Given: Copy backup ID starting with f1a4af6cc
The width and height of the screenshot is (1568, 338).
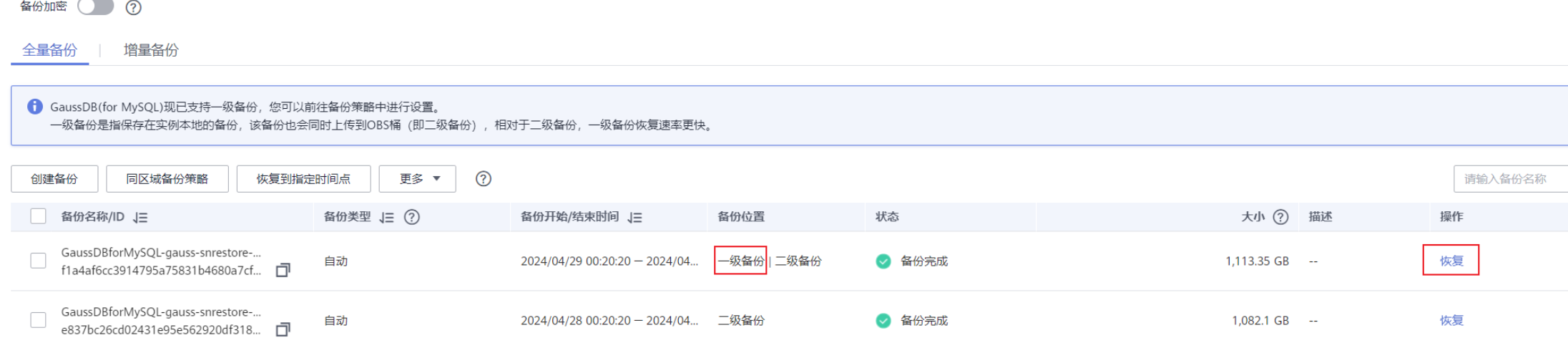Looking at the screenshot, I should click(x=283, y=270).
